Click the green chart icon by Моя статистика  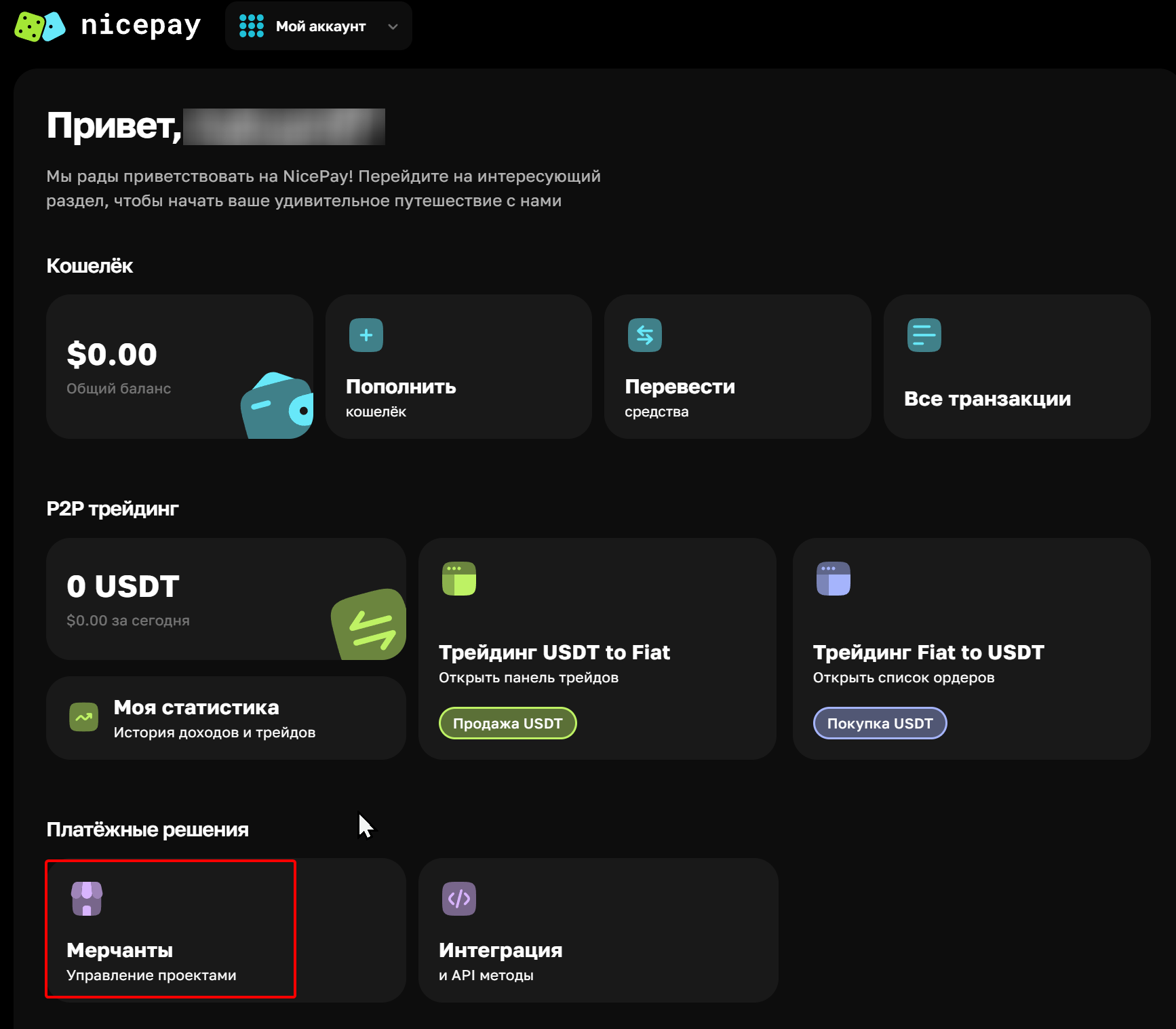(x=84, y=717)
